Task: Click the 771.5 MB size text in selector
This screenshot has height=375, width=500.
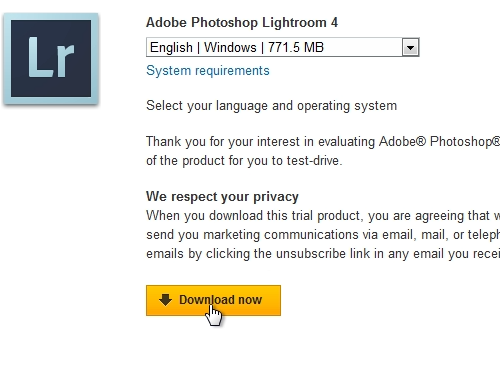Action: pyautogui.click(x=296, y=47)
